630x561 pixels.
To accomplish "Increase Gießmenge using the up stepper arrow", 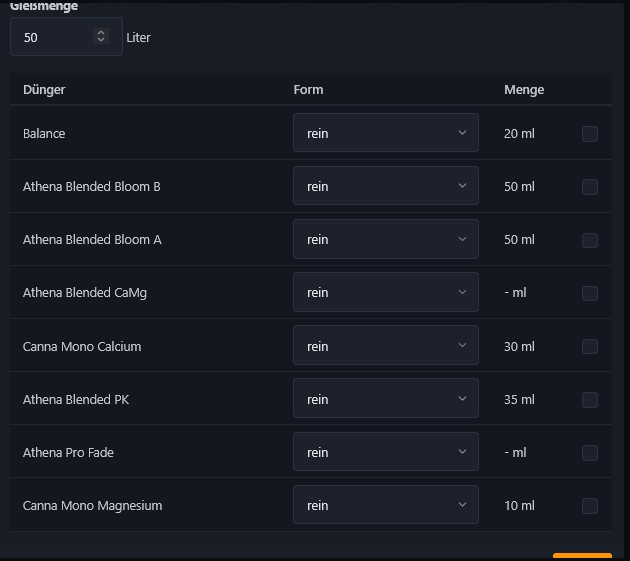I will coord(100,33).
